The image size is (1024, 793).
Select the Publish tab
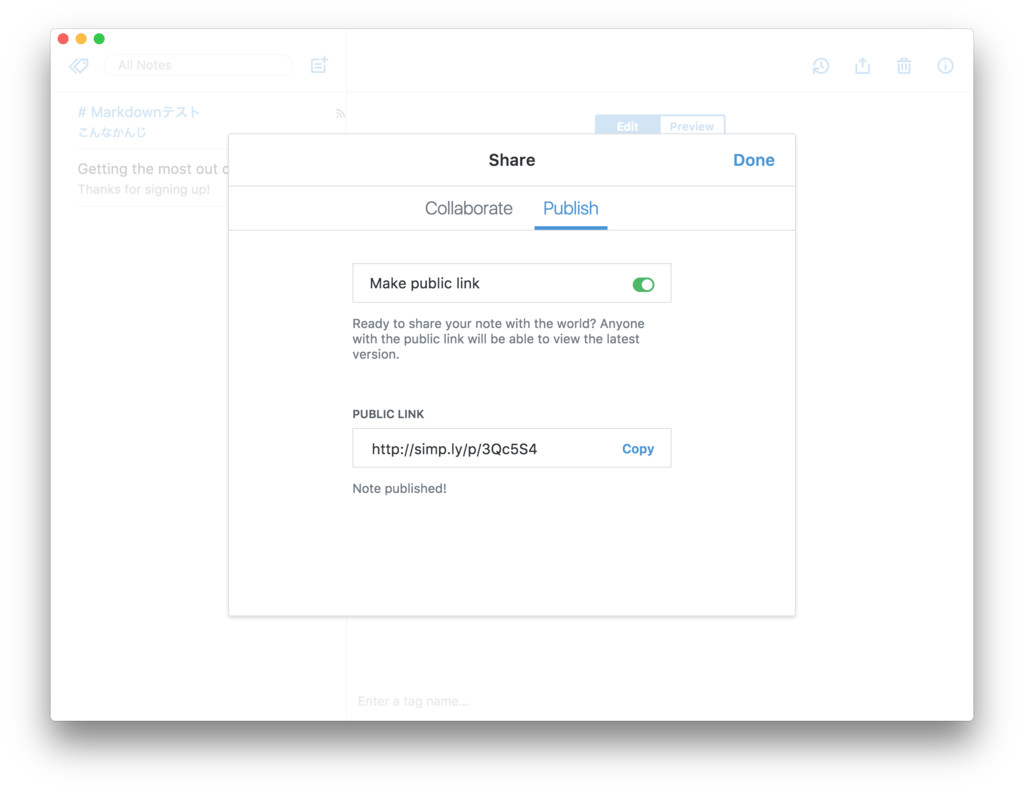click(x=571, y=208)
